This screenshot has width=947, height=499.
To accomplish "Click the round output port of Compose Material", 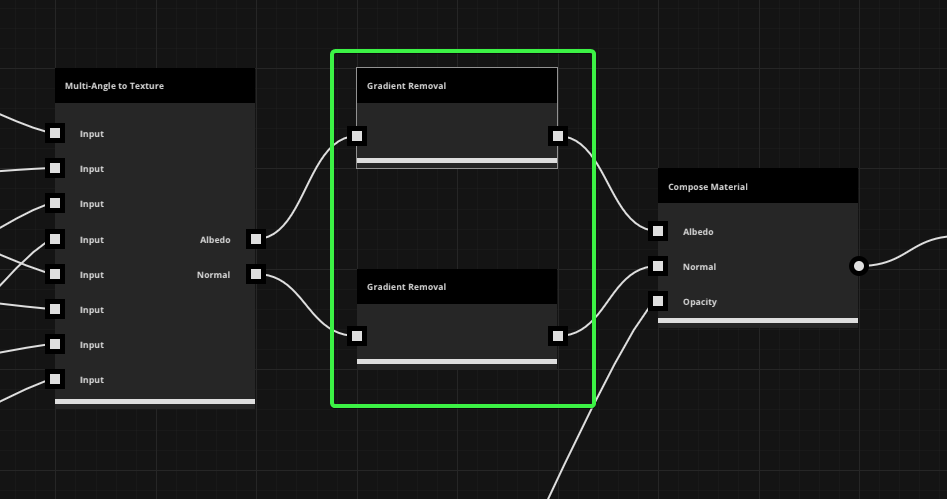I will (858, 266).
